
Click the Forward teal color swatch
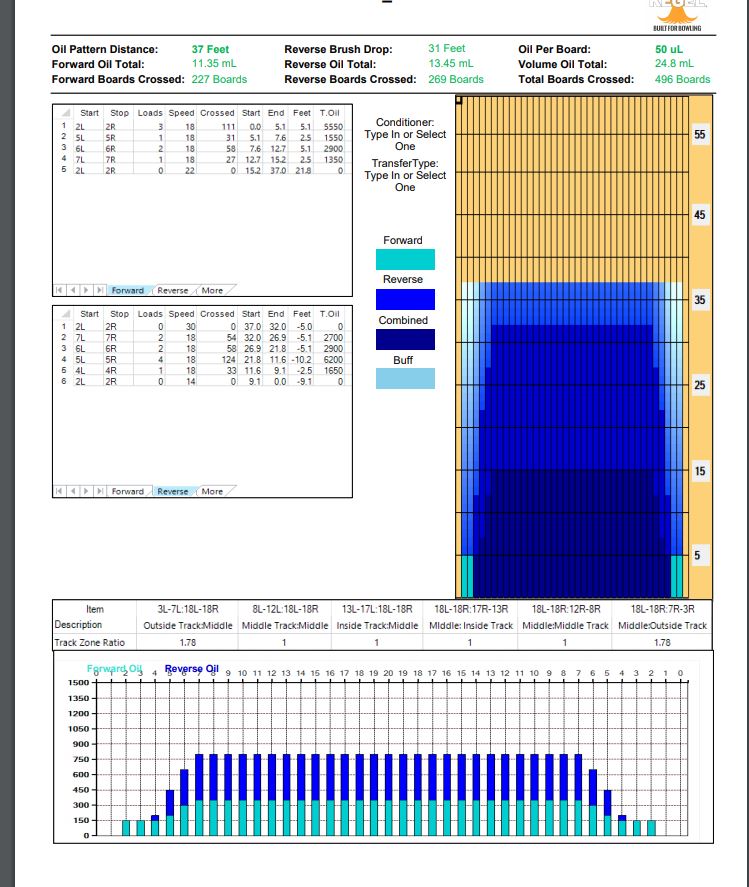coord(405,259)
